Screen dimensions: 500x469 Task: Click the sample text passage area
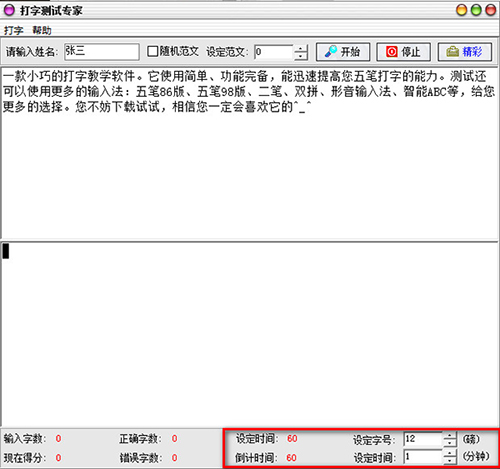pos(249,153)
